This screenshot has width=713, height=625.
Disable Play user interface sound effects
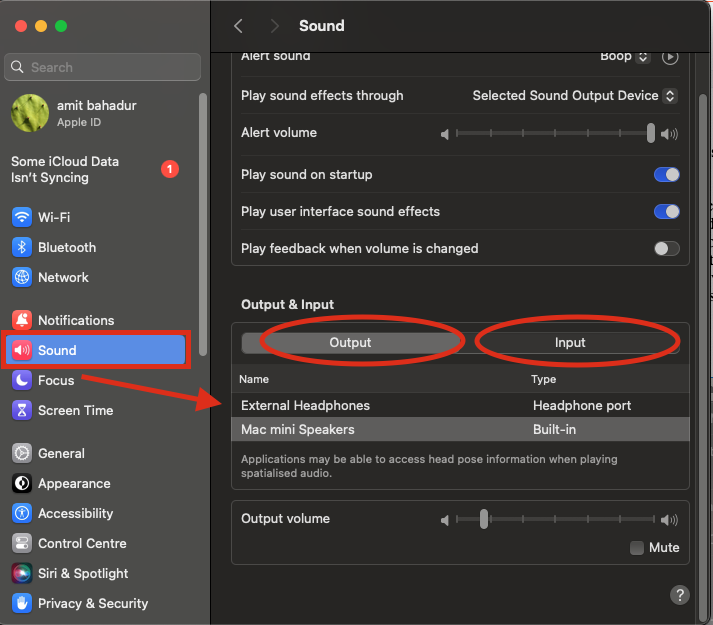pyautogui.click(x=667, y=212)
